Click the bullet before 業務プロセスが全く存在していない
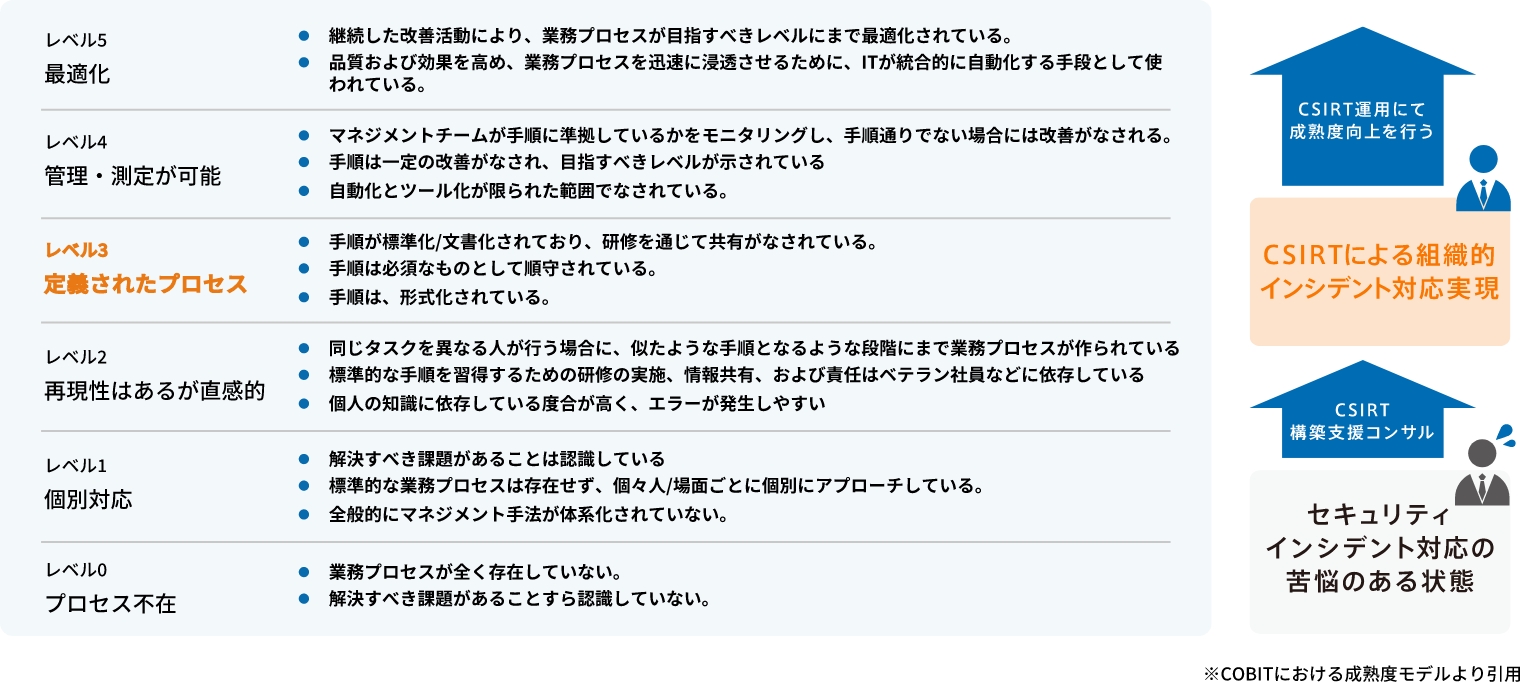The width and height of the screenshot is (1520, 682). click(305, 573)
